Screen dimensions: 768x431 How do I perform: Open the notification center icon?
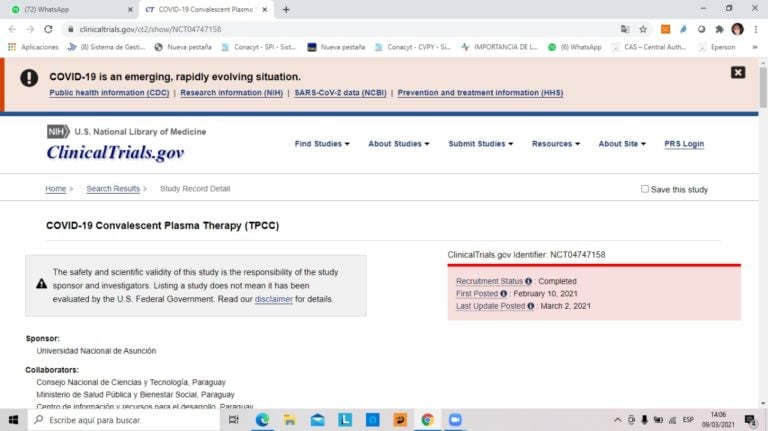click(750, 420)
